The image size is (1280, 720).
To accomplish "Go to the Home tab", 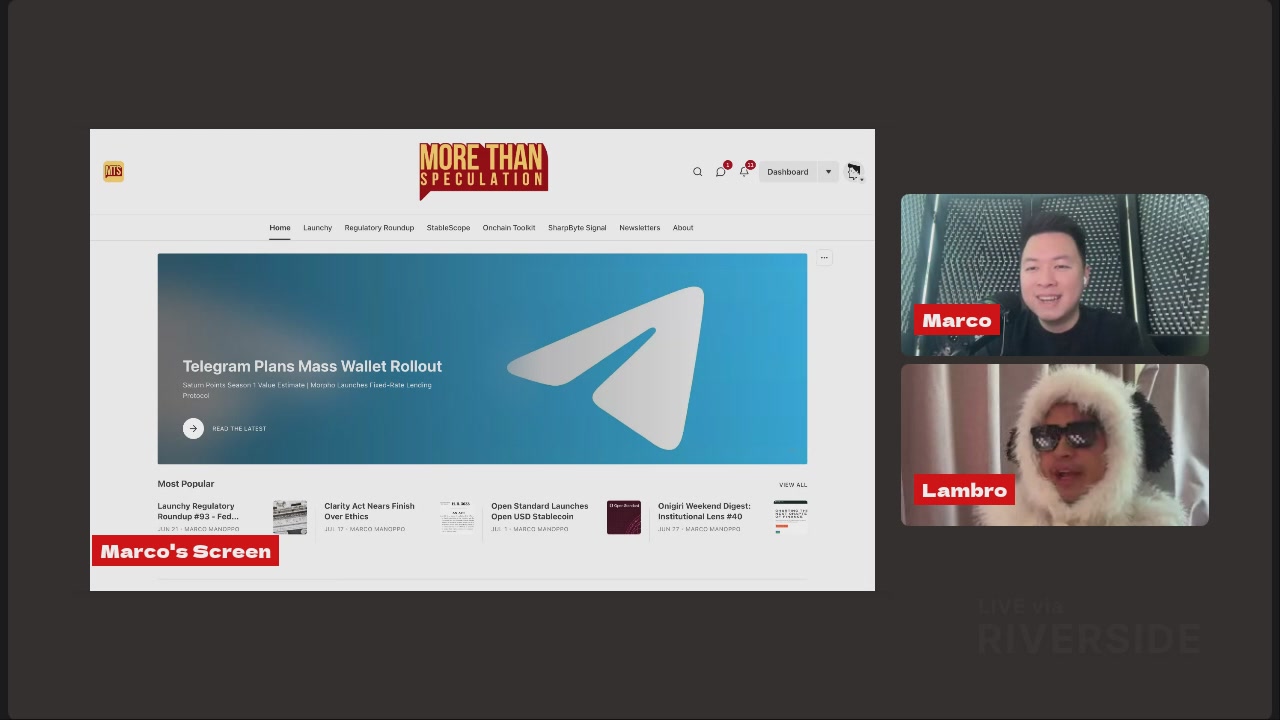I will pos(280,228).
